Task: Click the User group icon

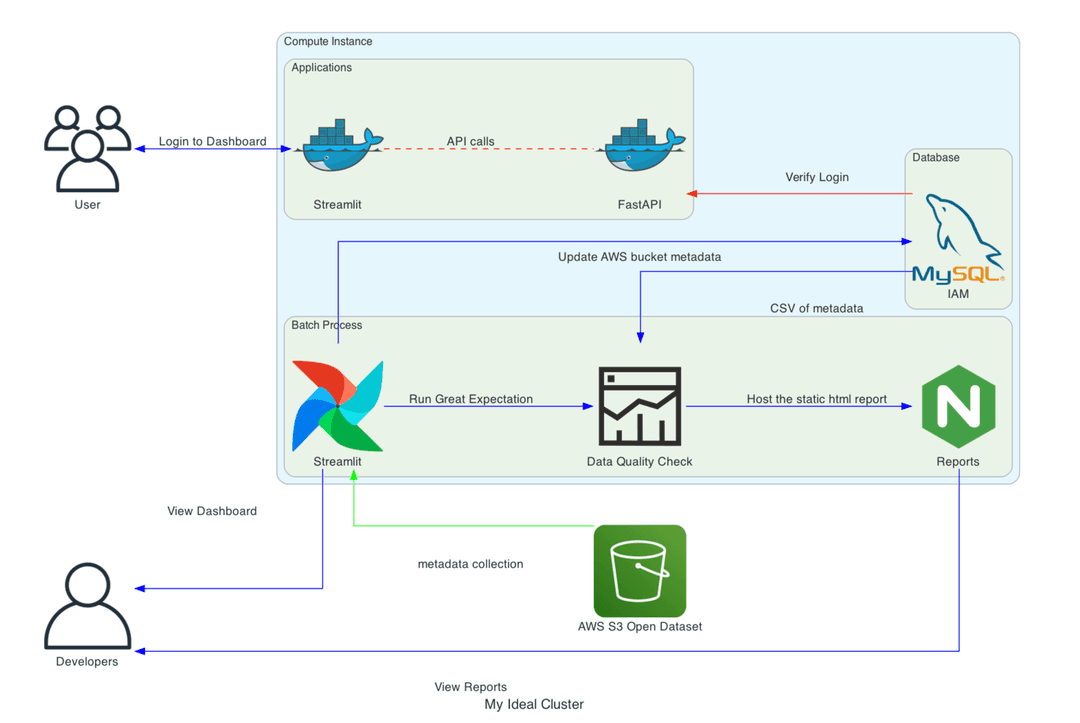Action: [x=87, y=148]
